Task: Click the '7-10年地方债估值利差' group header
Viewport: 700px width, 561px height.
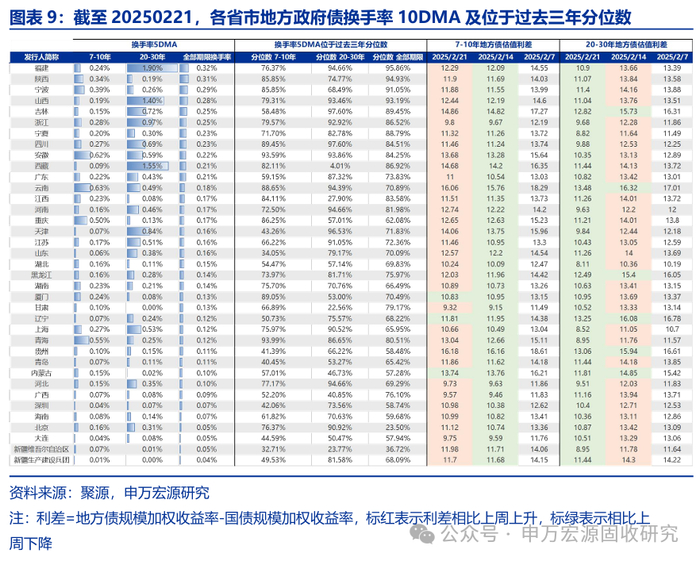Action: [x=493, y=45]
